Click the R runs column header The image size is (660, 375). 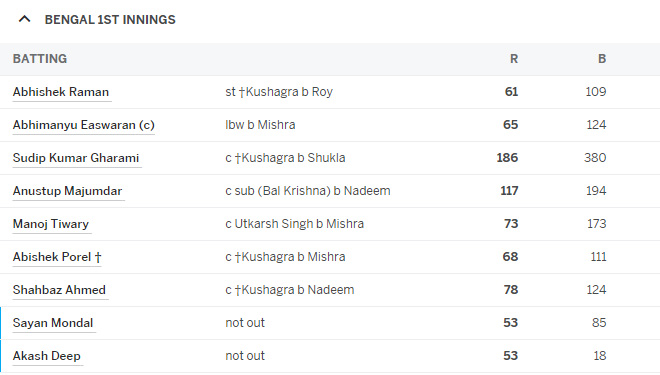tap(514, 59)
